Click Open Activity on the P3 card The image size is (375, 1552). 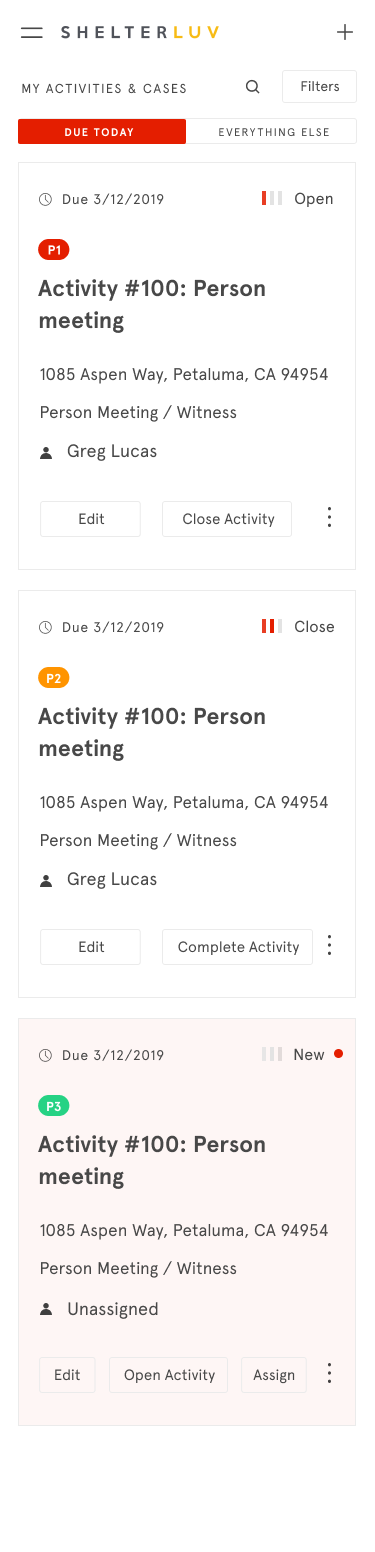tap(169, 1375)
